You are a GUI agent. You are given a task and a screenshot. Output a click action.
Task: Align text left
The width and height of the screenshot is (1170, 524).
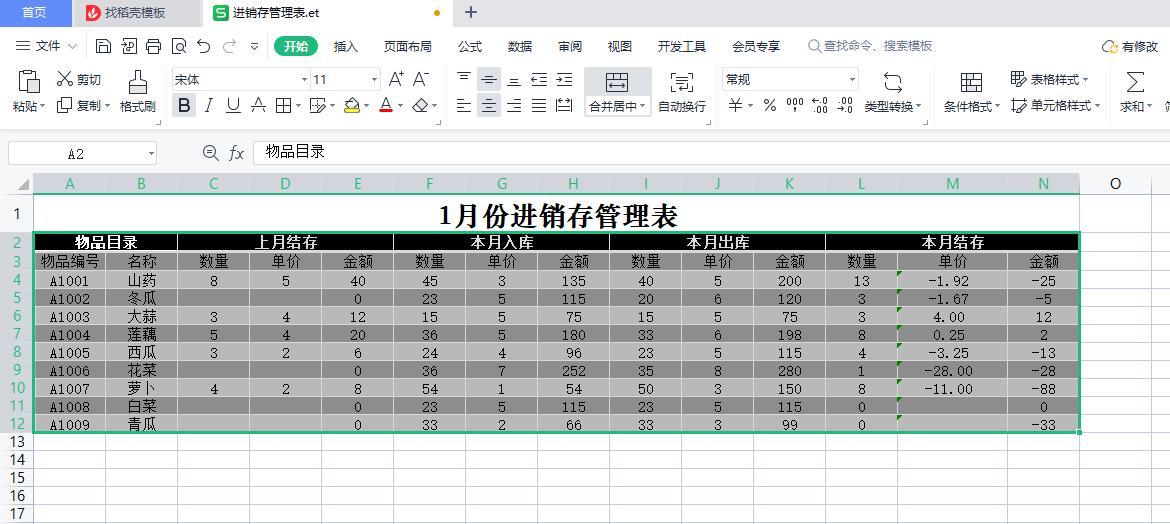[464, 105]
